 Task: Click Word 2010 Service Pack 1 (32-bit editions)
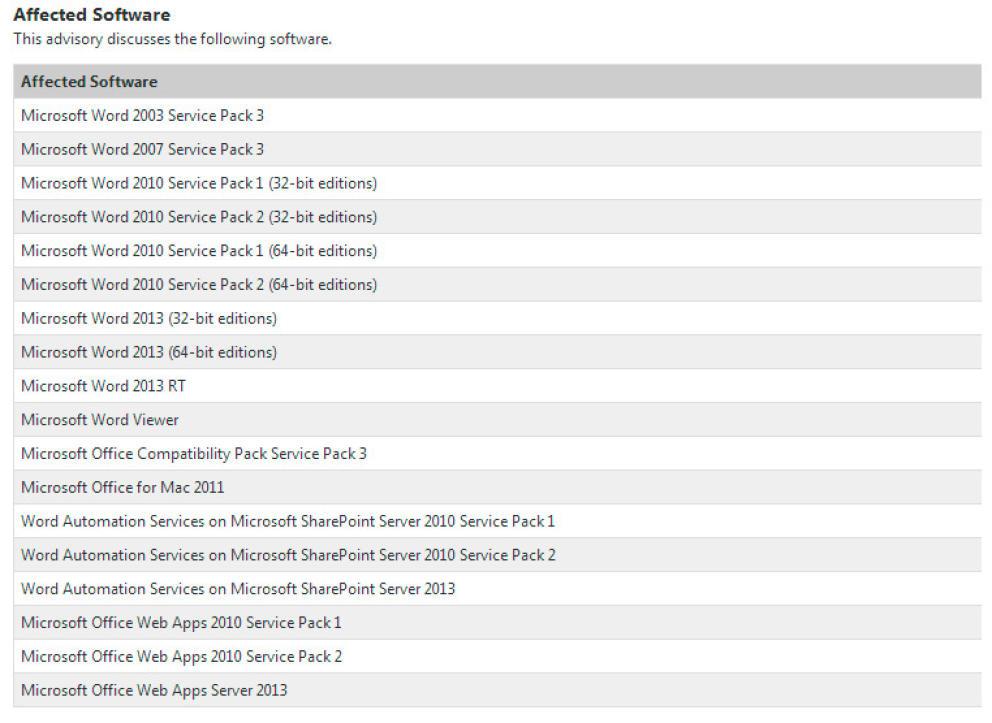199,184
